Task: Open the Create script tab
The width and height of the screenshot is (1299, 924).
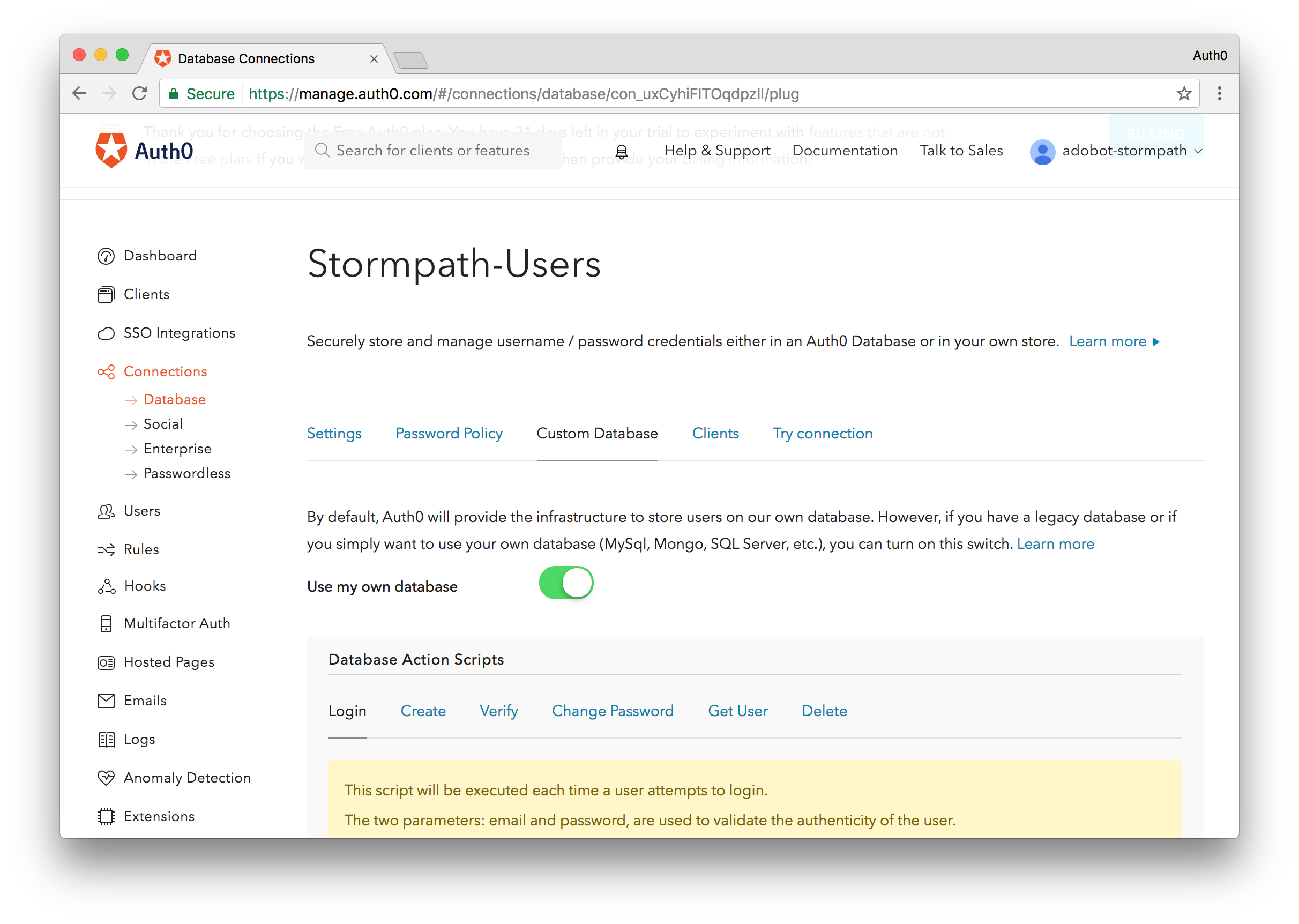Action: pyautogui.click(x=423, y=711)
